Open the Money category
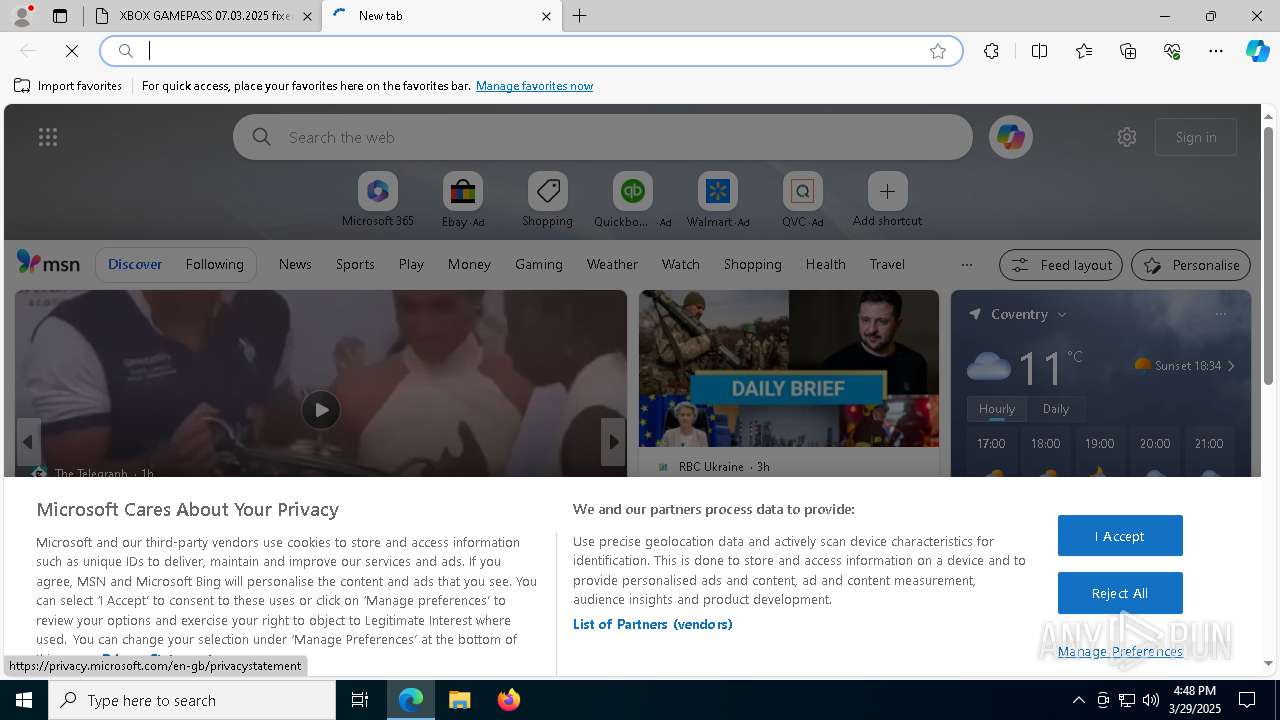Screen dimensions: 1280x720 (469, 264)
